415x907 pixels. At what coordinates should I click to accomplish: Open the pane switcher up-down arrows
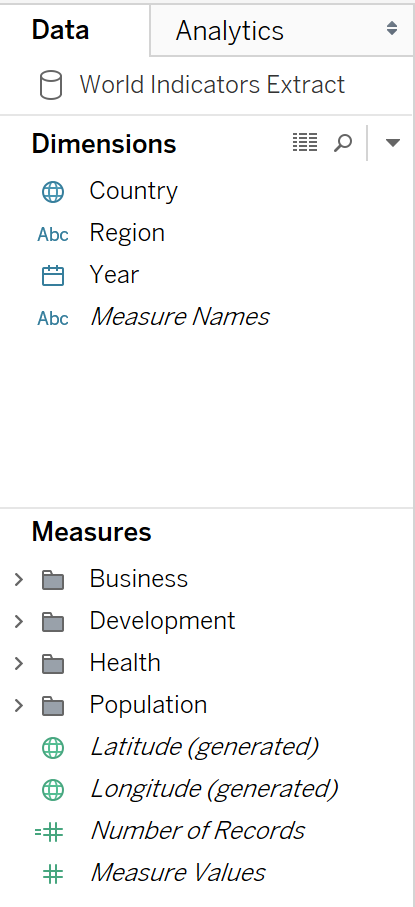392,28
